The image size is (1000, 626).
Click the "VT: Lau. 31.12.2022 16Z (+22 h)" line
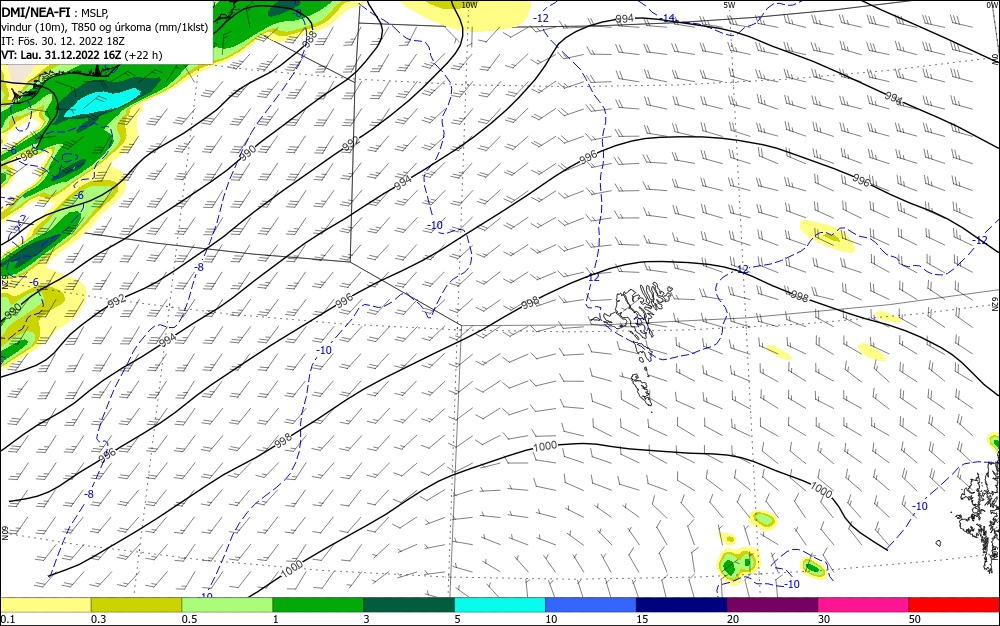82,55
